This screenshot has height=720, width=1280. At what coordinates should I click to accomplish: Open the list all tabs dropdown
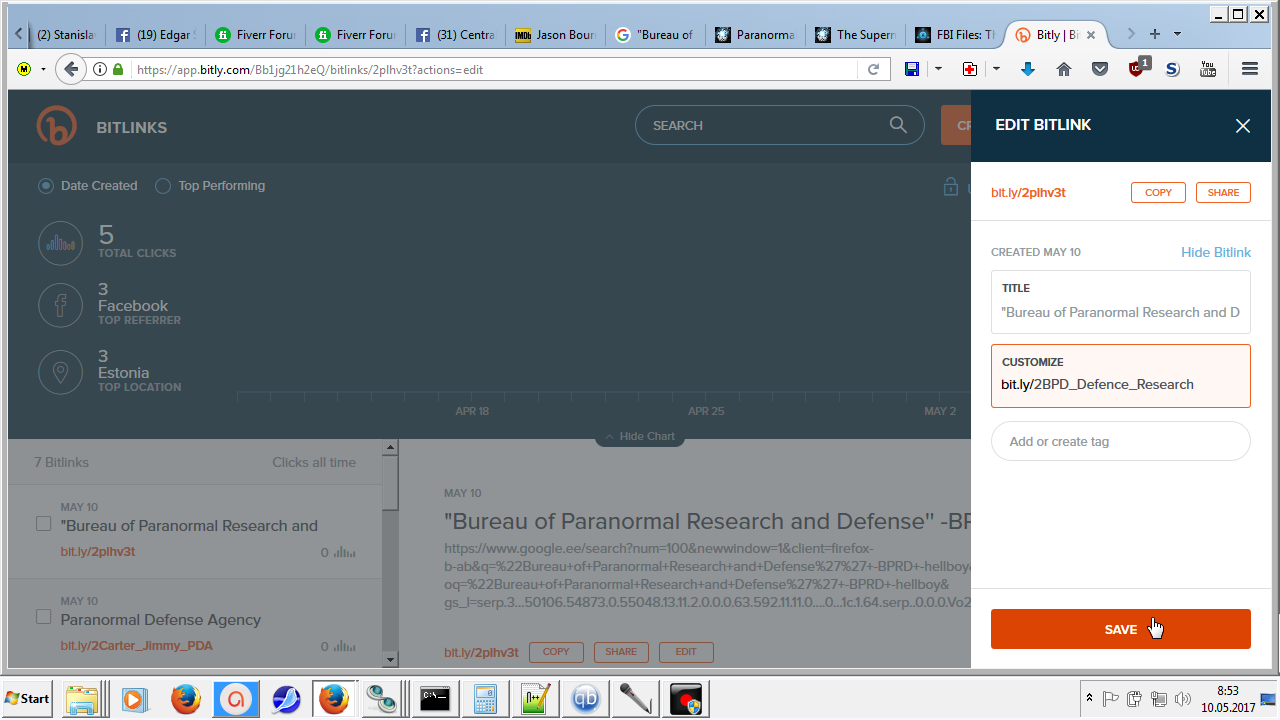click(x=1178, y=34)
